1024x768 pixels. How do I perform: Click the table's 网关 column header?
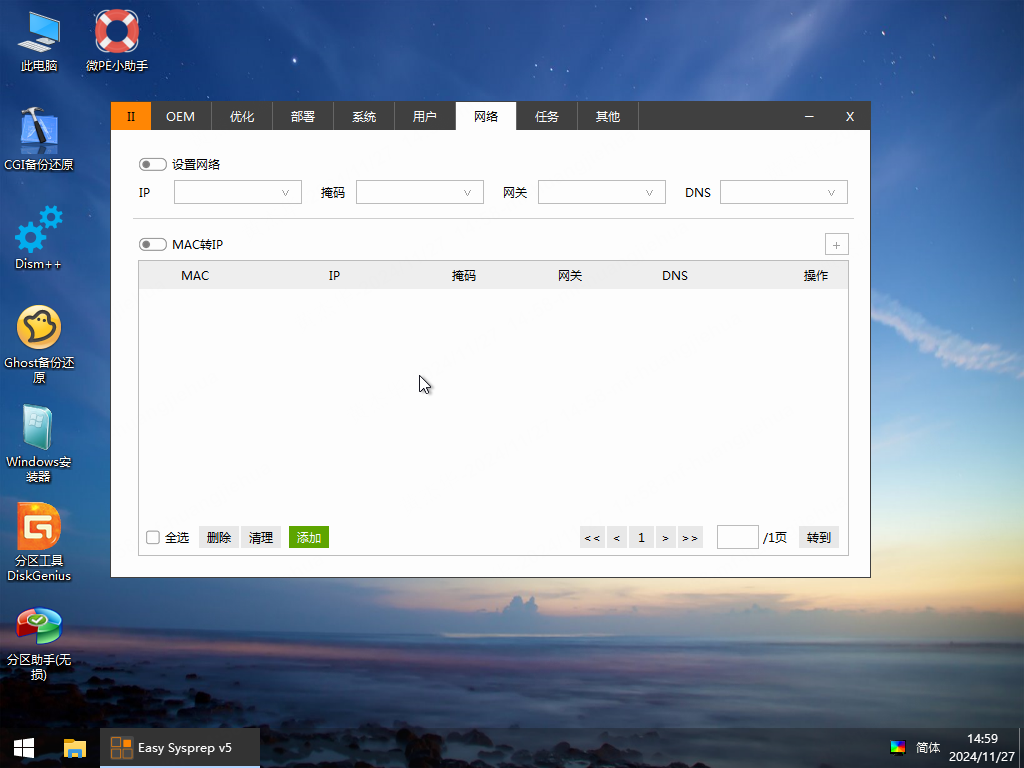(570, 276)
